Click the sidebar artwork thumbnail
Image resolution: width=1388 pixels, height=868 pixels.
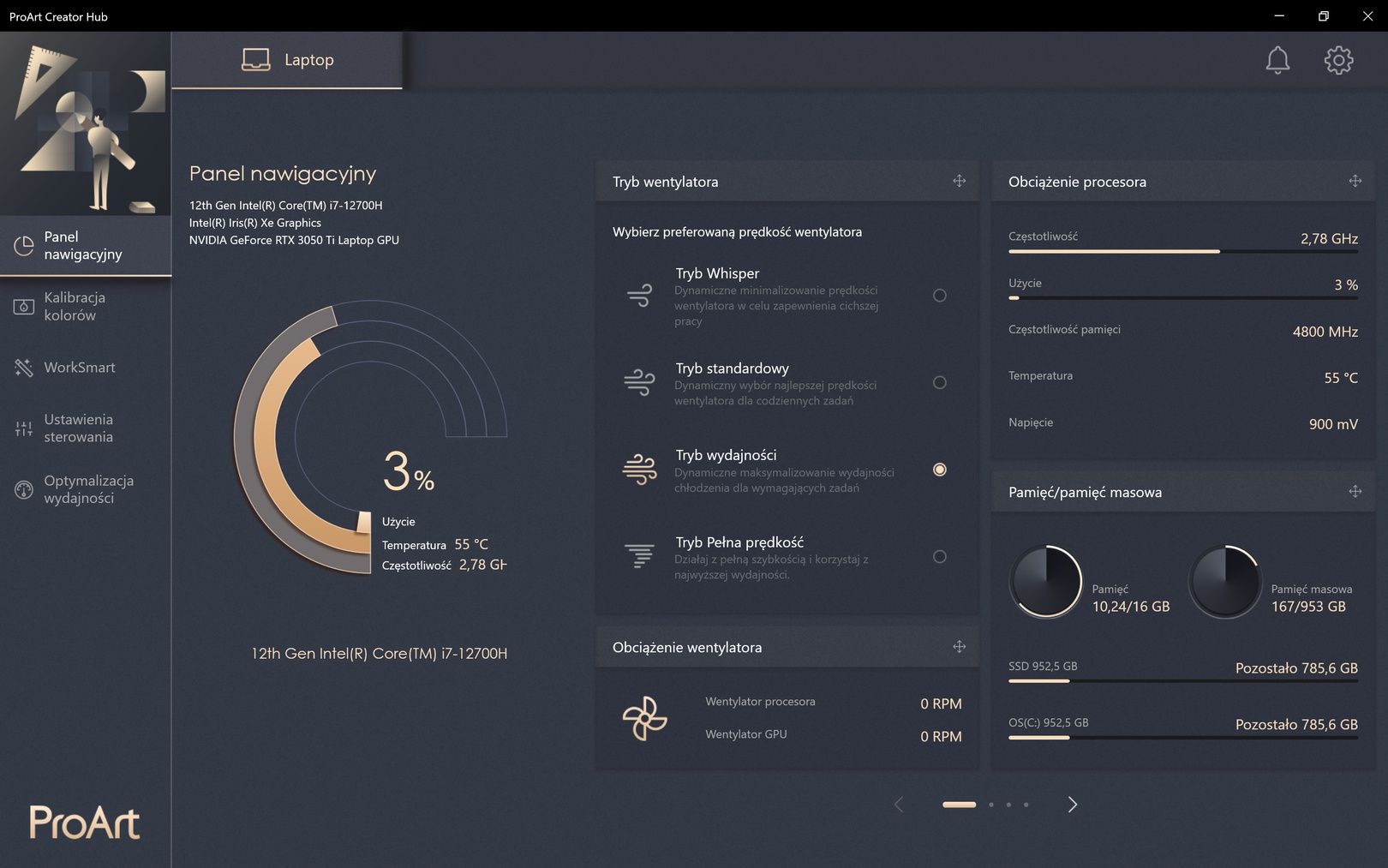tap(86, 123)
